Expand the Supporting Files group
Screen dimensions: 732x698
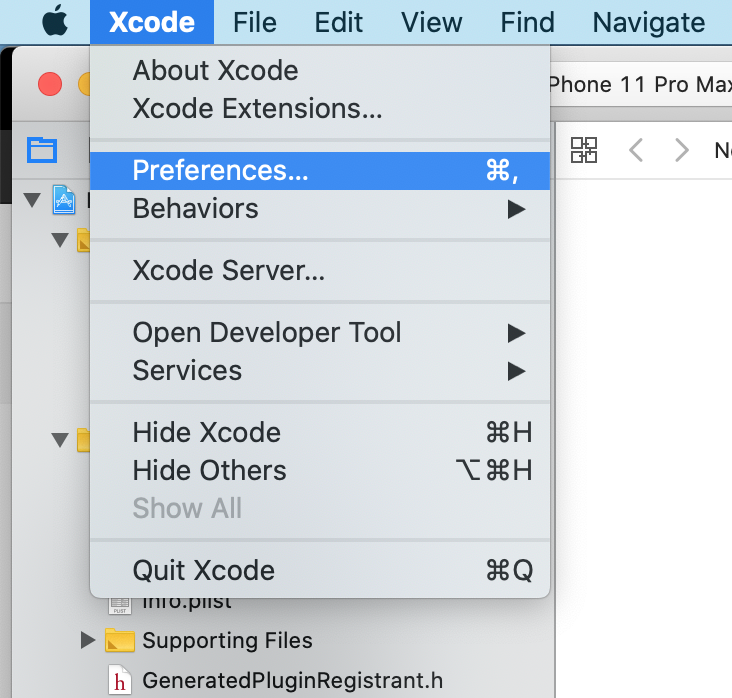click(x=89, y=640)
